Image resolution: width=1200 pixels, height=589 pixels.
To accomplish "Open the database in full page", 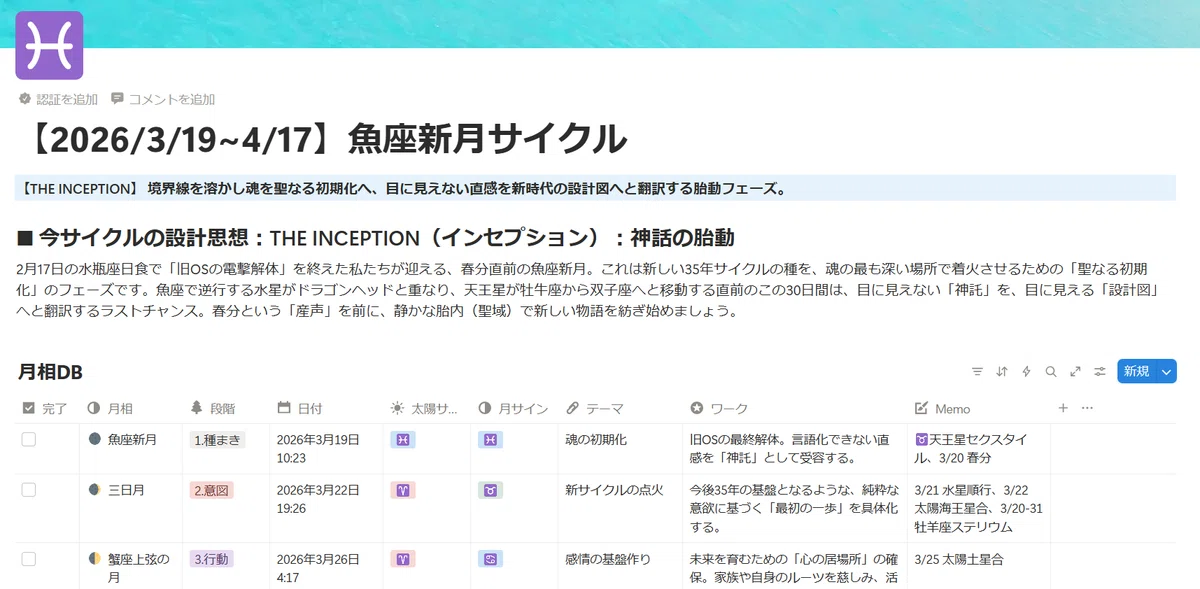I will 1075,371.
